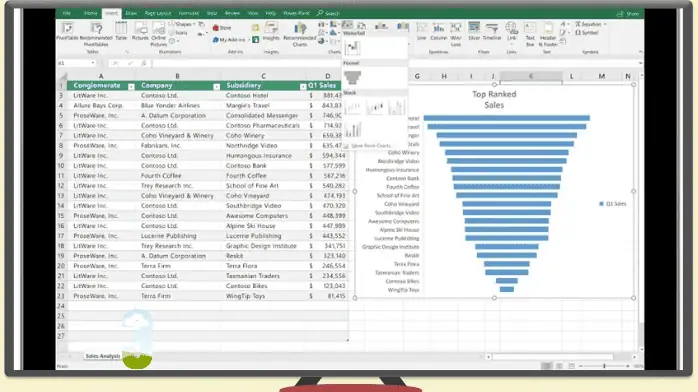
Task: Insert a PivotTable from the ribbon
Action: 67,32
